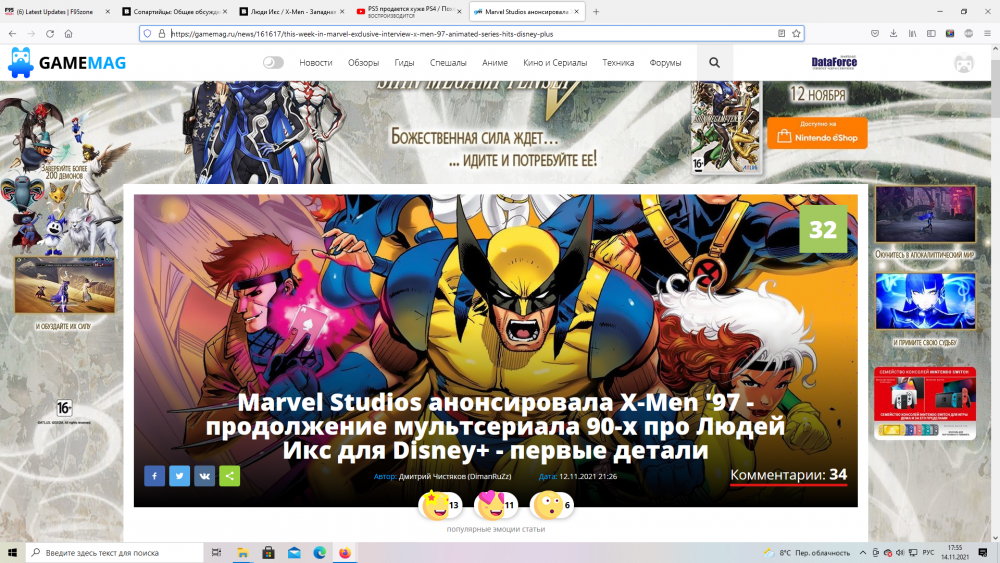The image size is (1000, 563).
Task: Show site security shield info
Action: click(147, 34)
